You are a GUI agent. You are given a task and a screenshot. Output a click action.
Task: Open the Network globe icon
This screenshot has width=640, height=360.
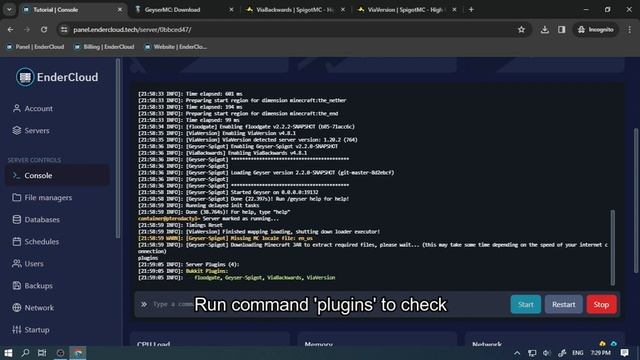click(x=17, y=307)
